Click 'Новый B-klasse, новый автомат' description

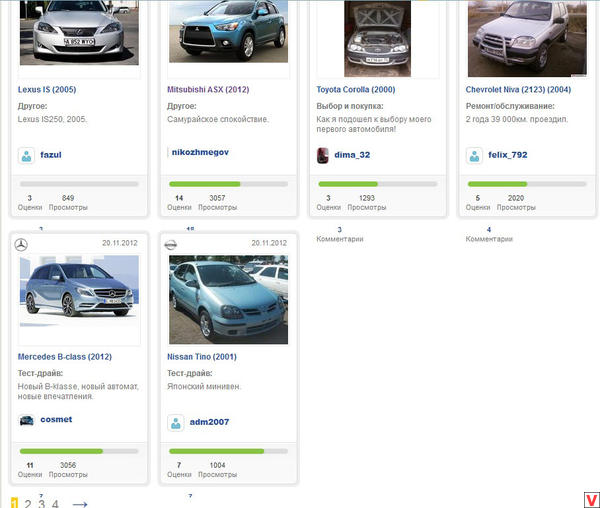pyautogui.click(x=78, y=391)
